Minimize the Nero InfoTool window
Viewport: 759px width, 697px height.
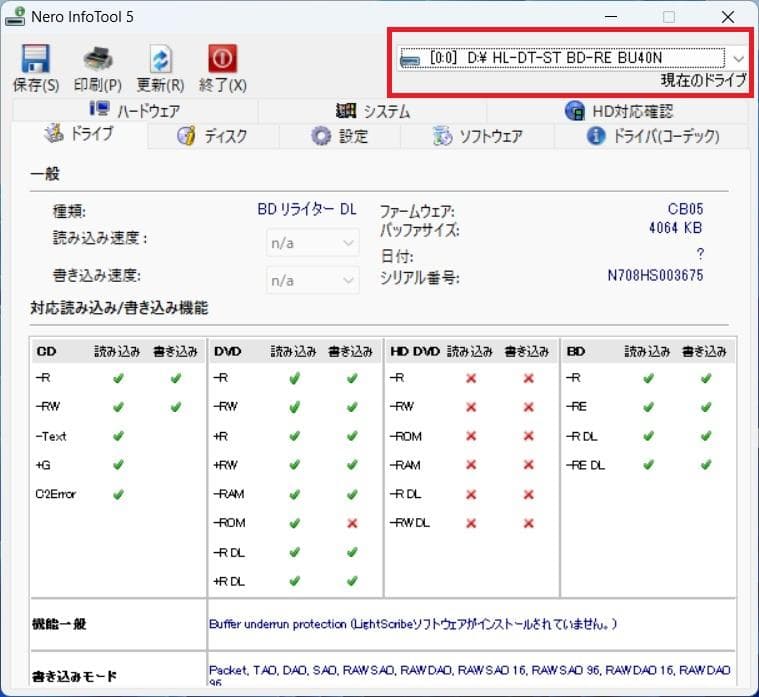611,17
